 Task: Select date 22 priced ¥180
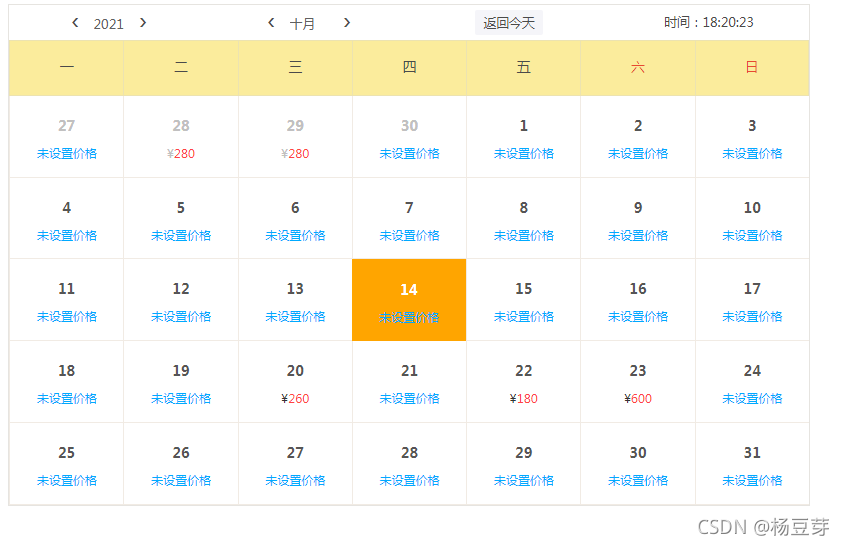(x=523, y=381)
